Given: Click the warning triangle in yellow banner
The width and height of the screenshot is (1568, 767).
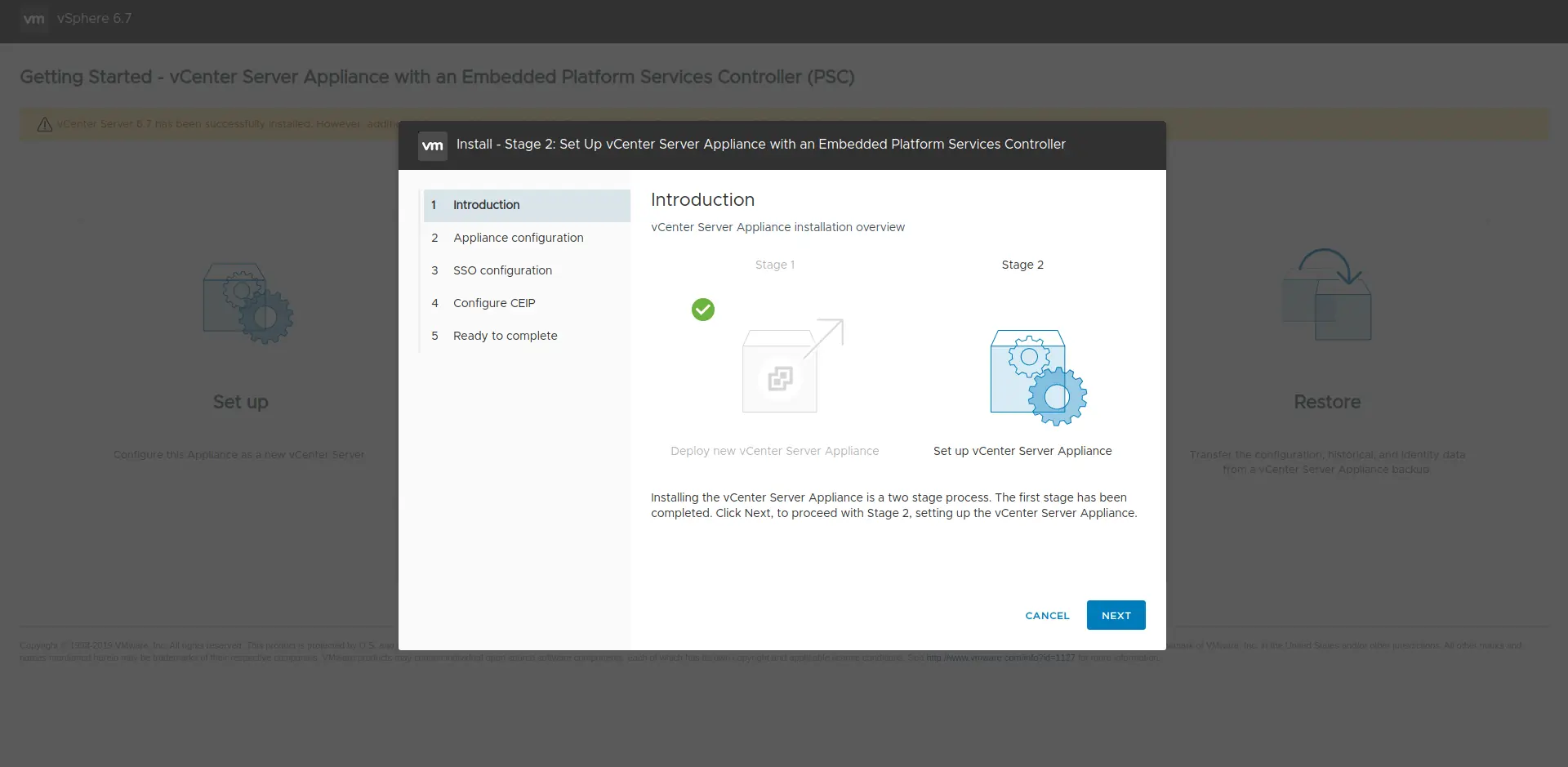Looking at the screenshot, I should [x=45, y=124].
